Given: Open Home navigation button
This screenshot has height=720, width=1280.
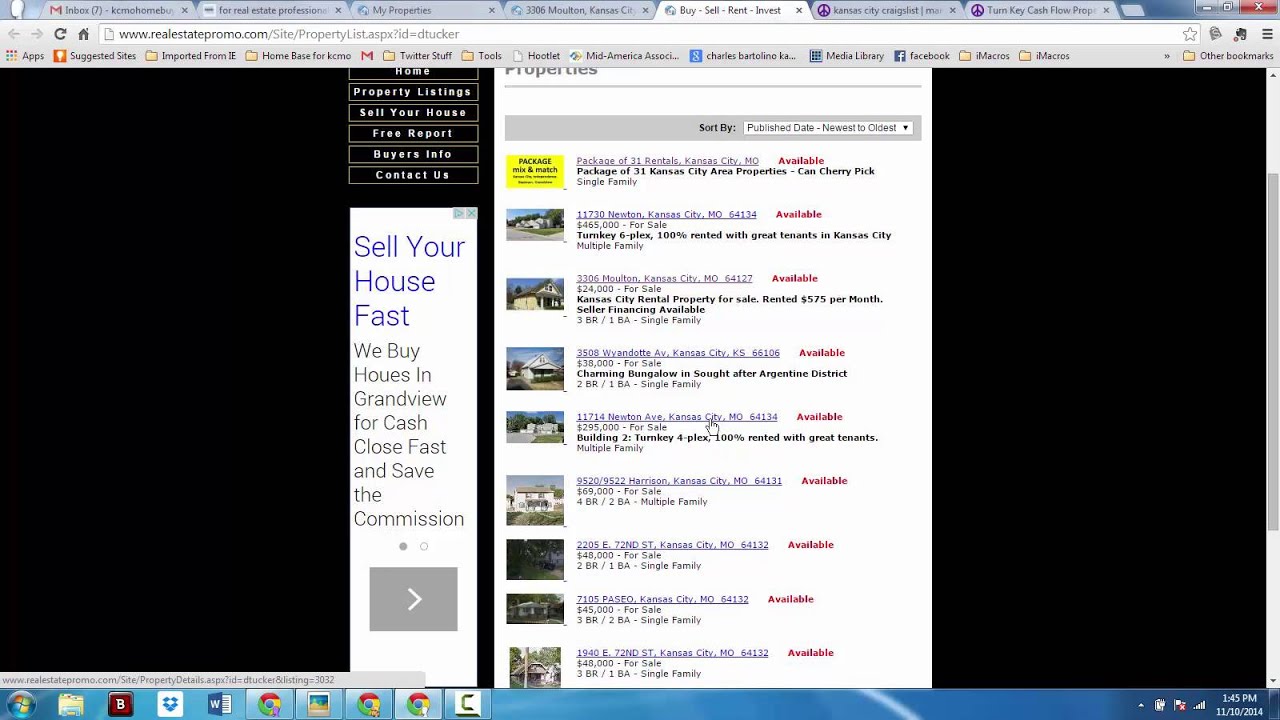Looking at the screenshot, I should (x=413, y=72).
